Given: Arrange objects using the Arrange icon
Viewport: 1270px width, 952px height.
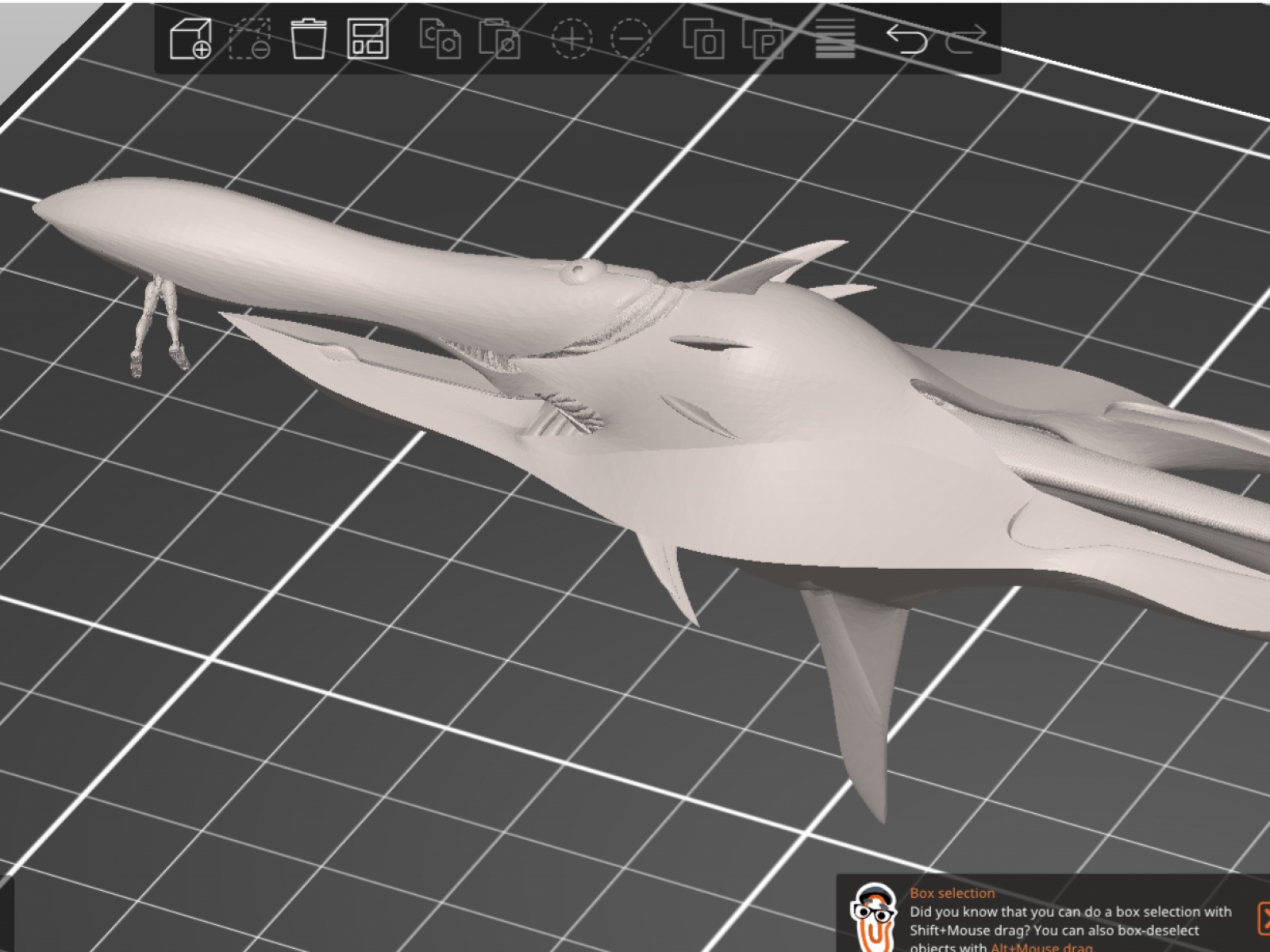Looking at the screenshot, I should (x=368, y=38).
